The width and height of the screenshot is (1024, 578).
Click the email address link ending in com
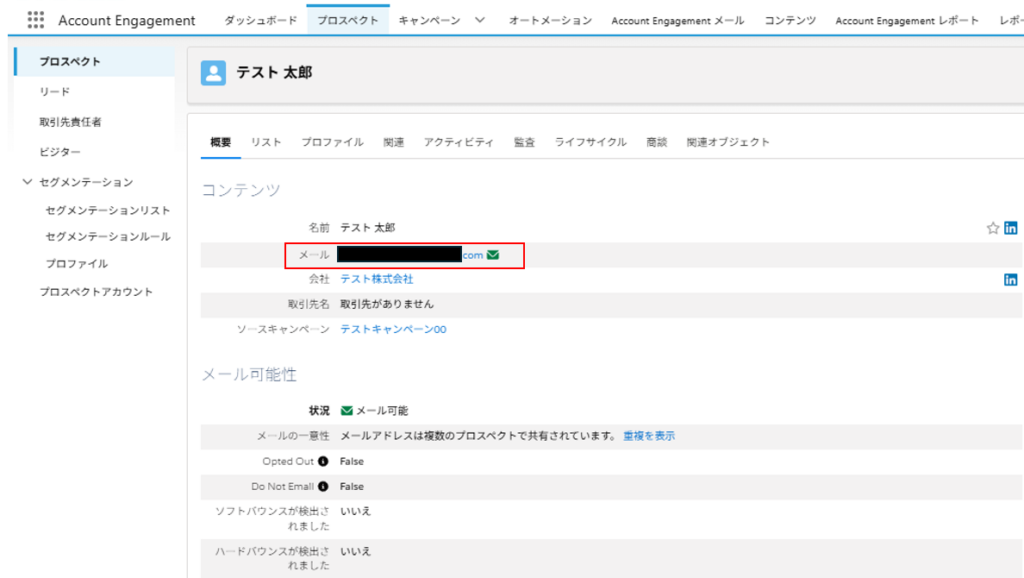point(410,255)
